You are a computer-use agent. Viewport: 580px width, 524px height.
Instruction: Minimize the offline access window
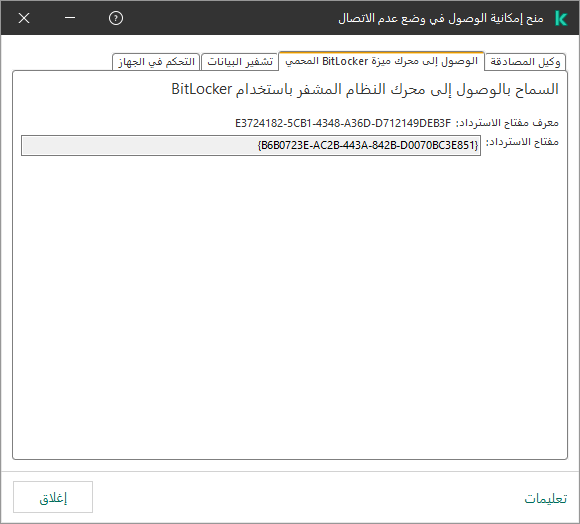pos(70,17)
